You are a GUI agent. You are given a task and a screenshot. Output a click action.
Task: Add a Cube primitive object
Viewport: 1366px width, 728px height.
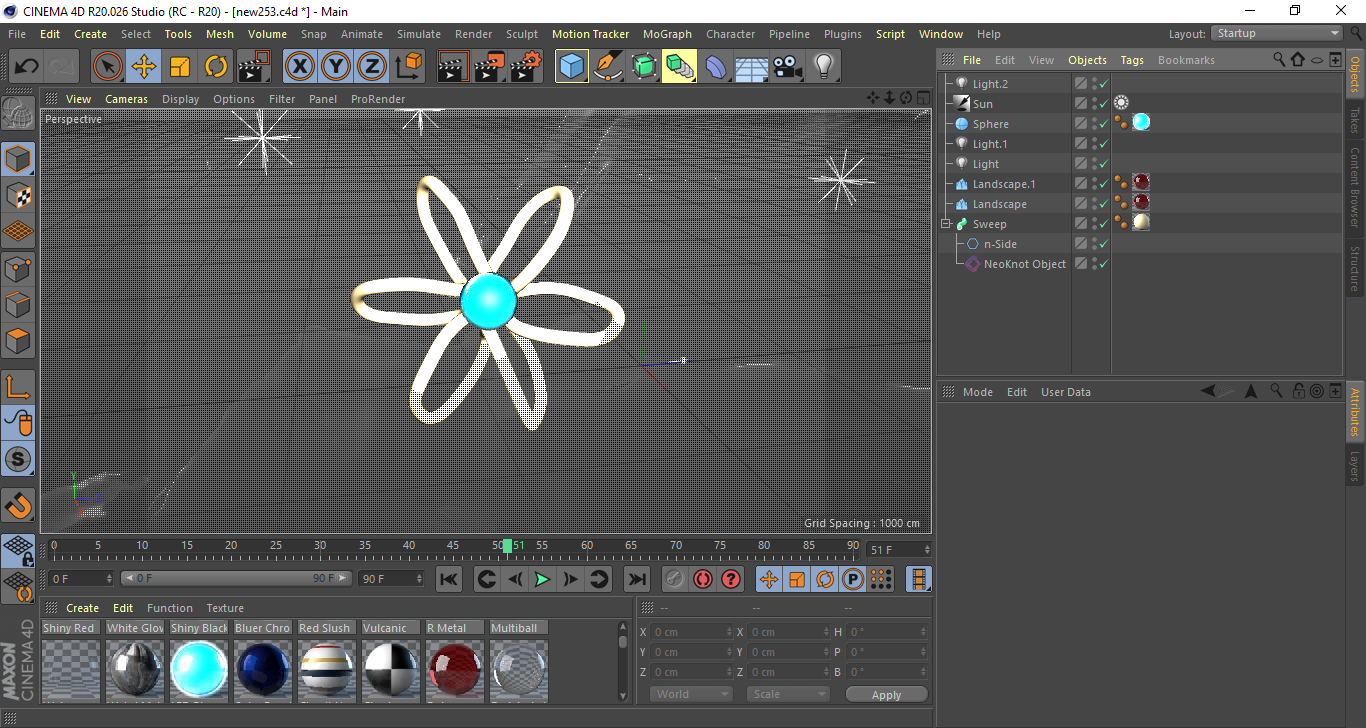(572, 67)
